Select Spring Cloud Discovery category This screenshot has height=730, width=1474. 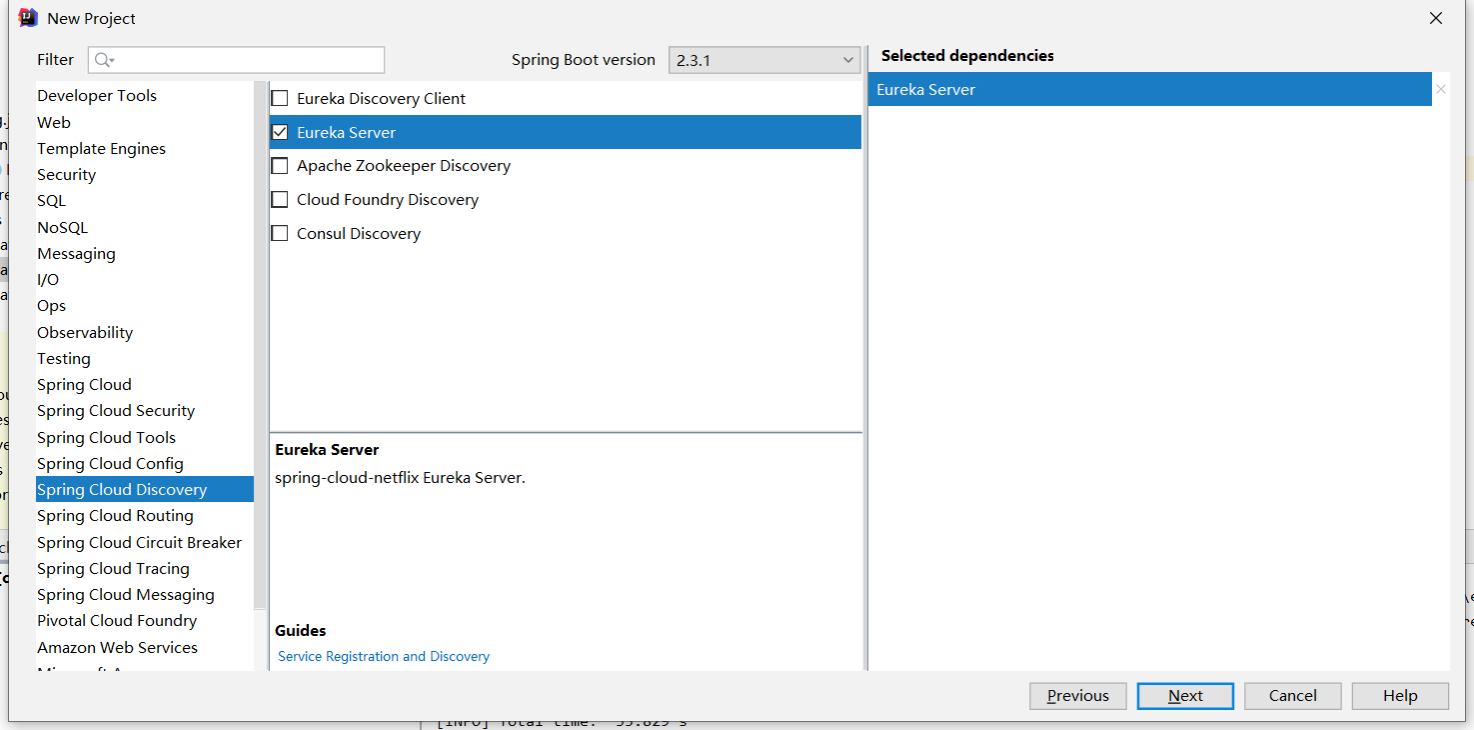[145, 489]
